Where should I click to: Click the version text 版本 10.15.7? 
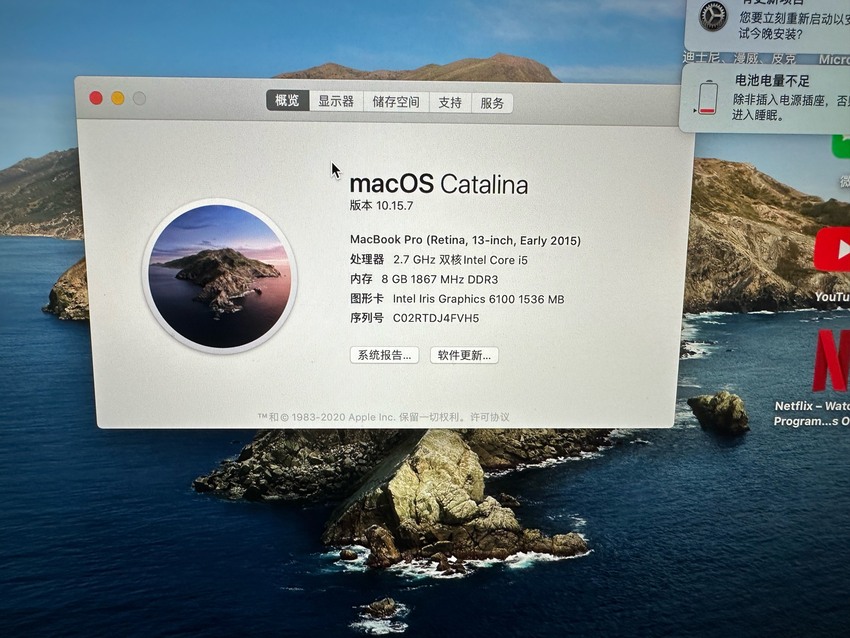(381, 205)
